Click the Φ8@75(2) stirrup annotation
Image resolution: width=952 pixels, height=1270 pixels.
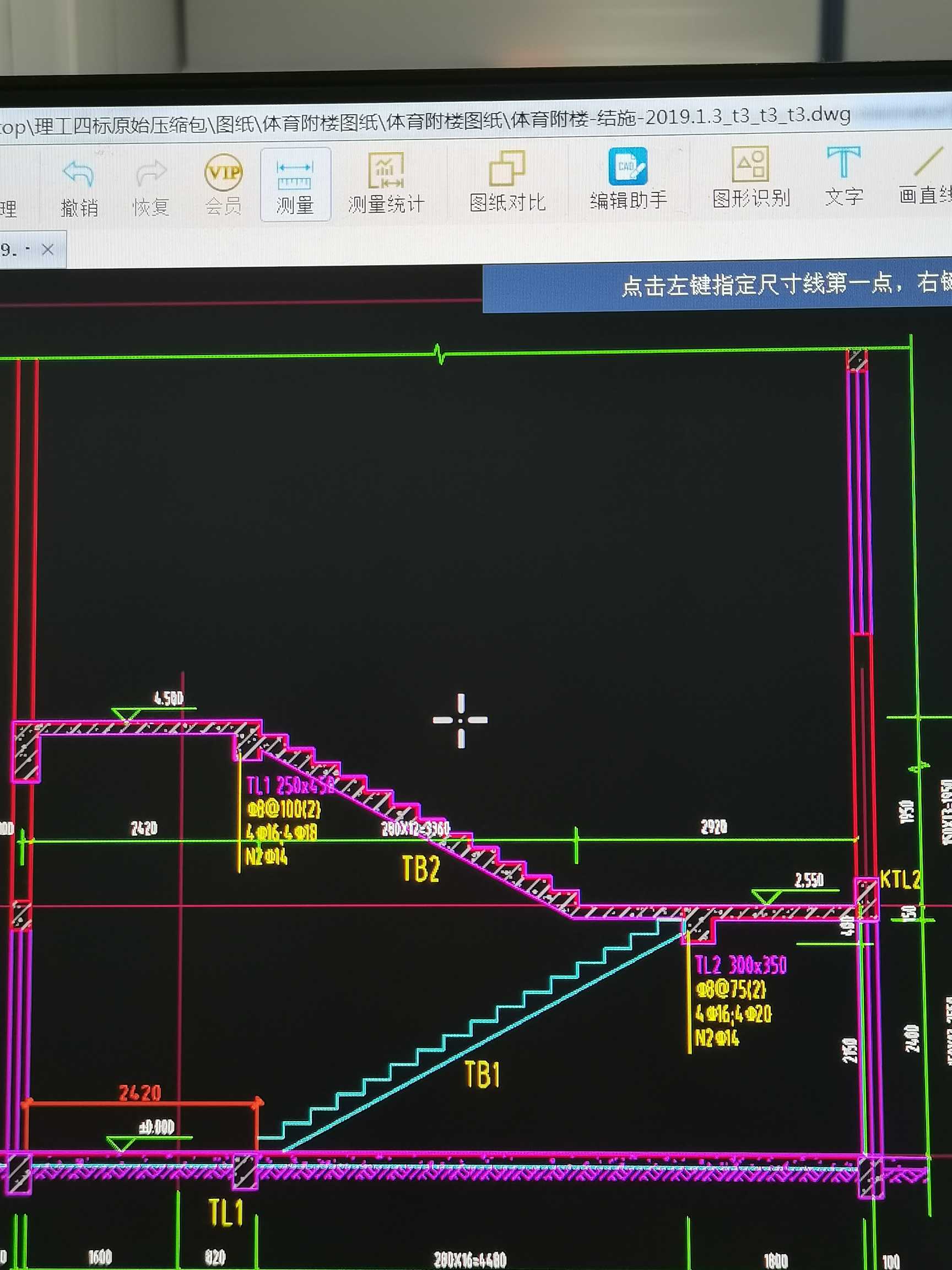[731, 989]
